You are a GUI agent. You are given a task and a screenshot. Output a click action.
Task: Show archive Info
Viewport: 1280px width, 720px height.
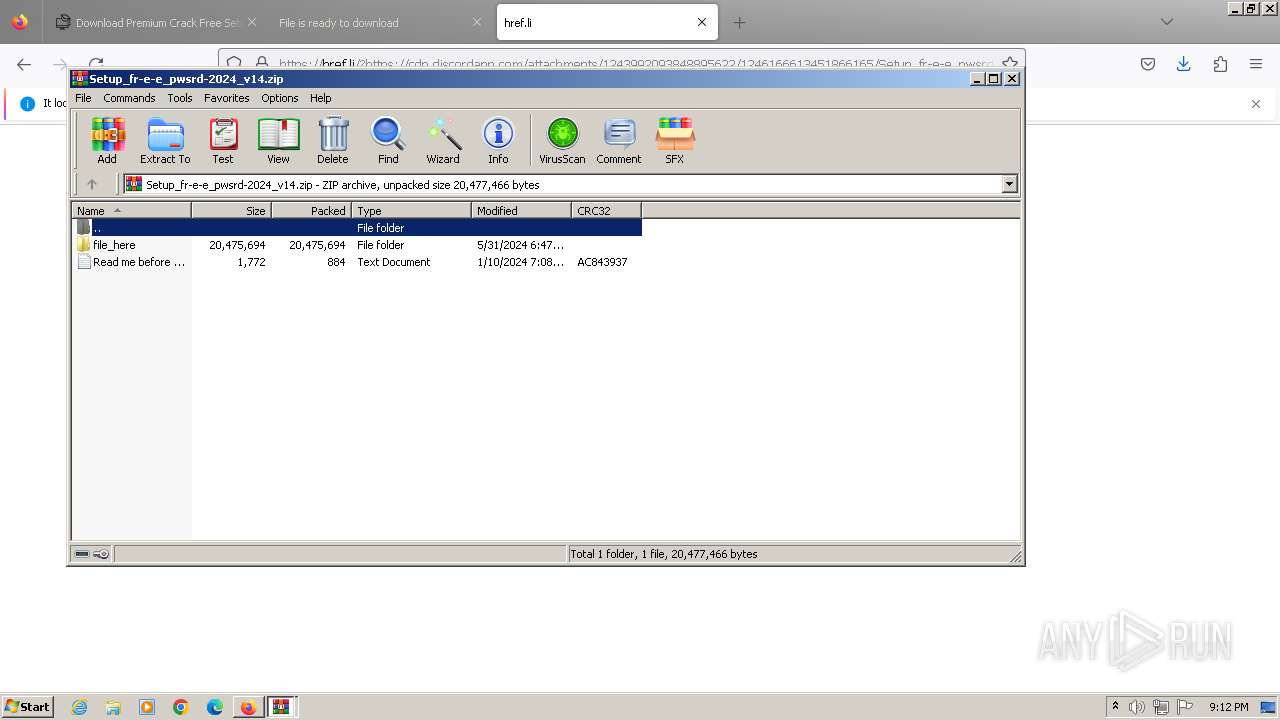click(x=498, y=140)
